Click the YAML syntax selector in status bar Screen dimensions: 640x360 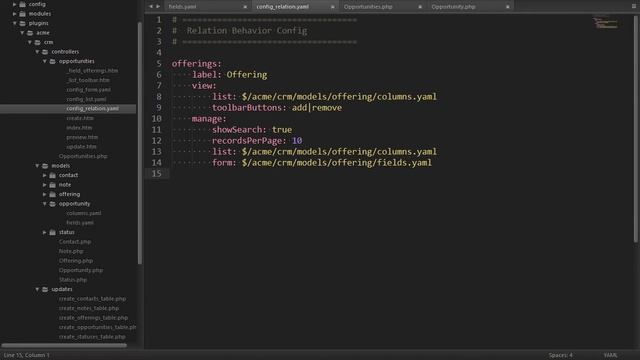pyautogui.click(x=610, y=355)
